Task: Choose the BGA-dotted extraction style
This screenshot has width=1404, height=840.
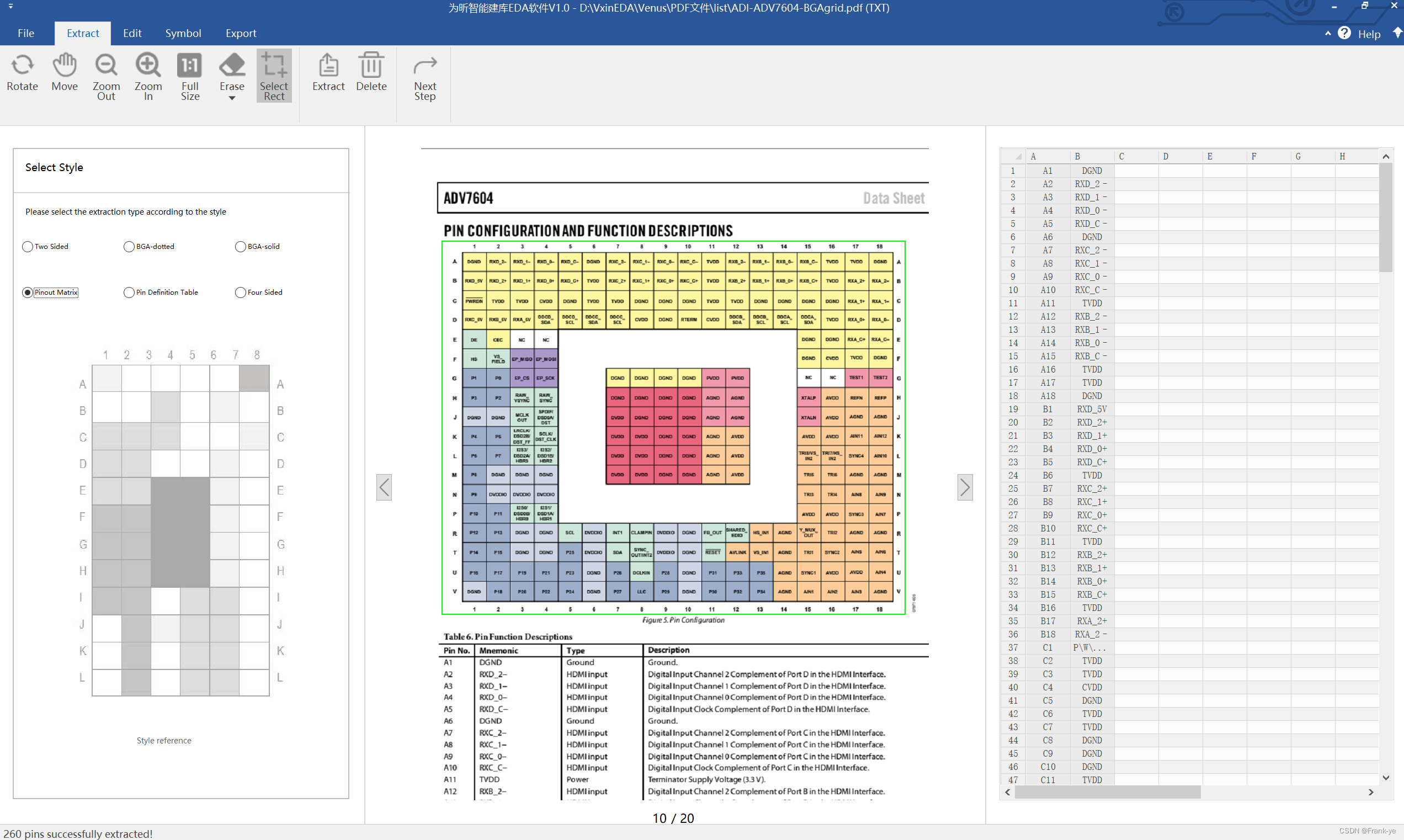Action: (129, 247)
